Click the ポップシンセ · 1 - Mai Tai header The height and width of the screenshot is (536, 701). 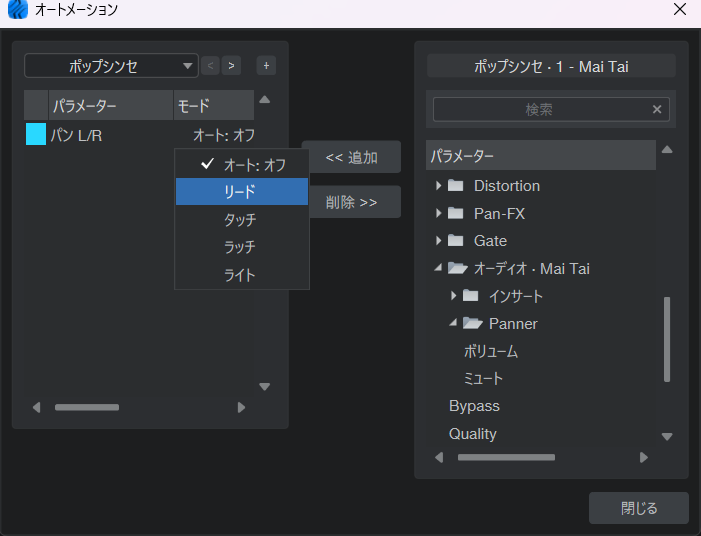[551, 67]
